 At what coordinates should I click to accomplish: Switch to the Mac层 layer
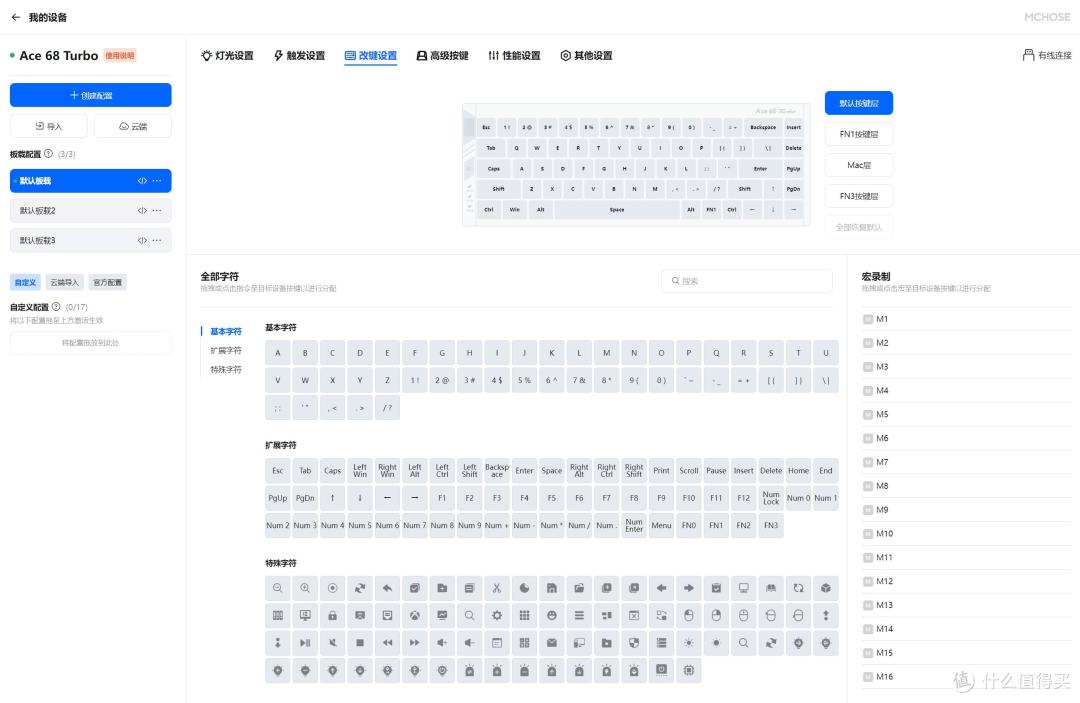(859, 165)
